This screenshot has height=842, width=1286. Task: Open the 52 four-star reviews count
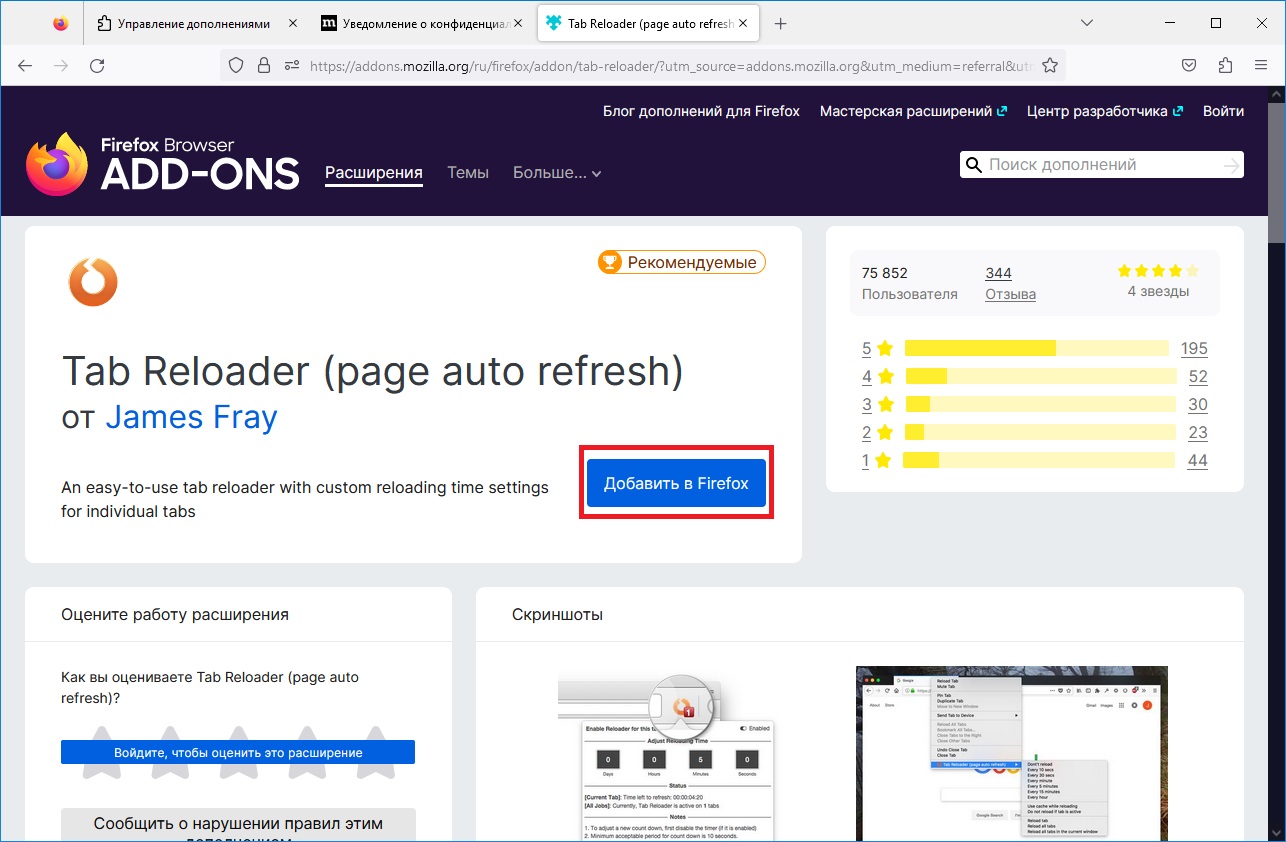tap(1198, 376)
